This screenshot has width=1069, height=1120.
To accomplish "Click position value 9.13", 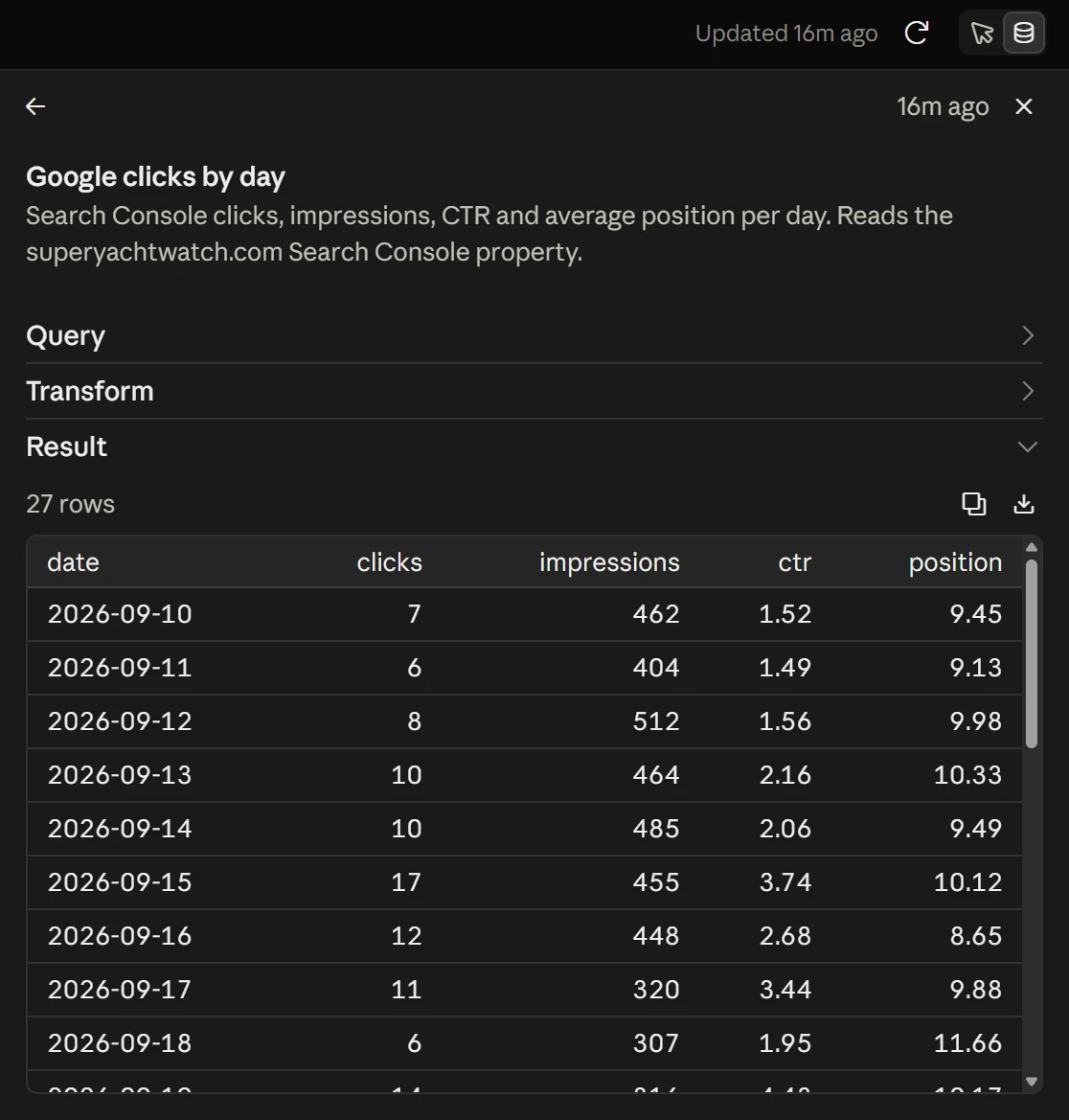I will 975,668.
